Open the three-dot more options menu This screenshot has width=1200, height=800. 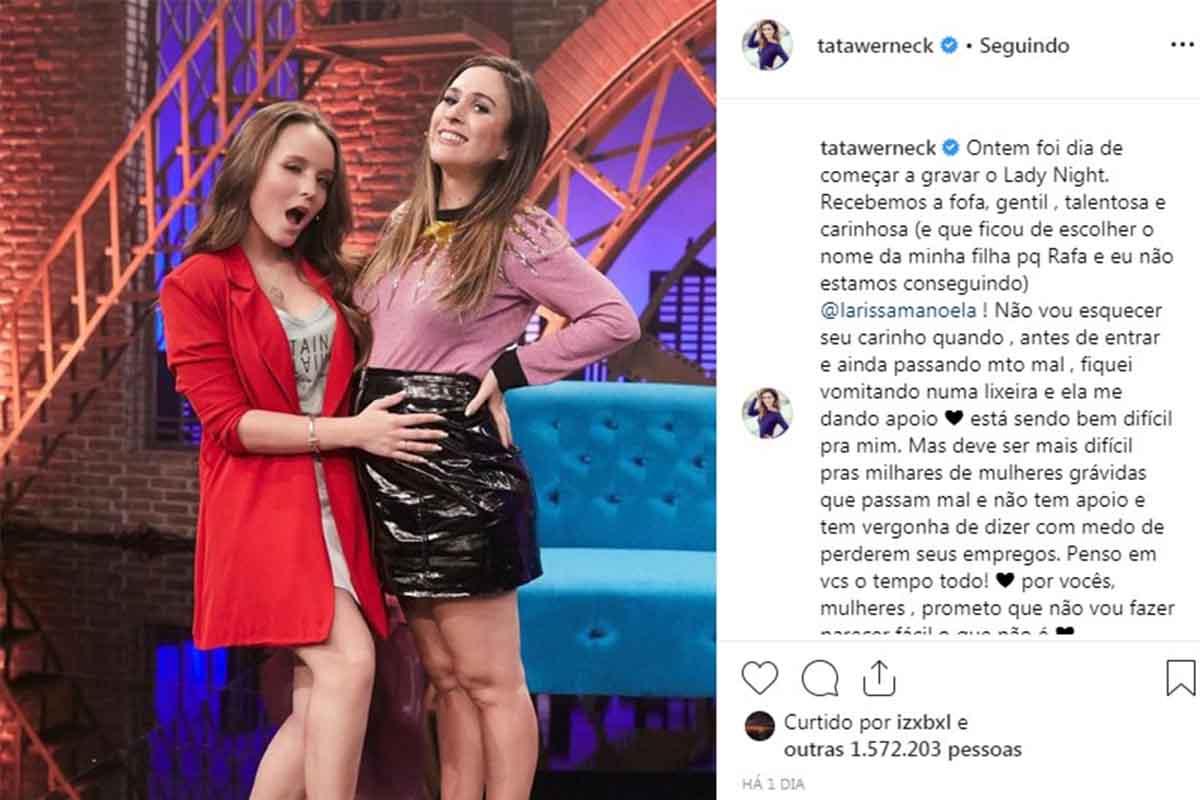pyautogui.click(x=1181, y=46)
